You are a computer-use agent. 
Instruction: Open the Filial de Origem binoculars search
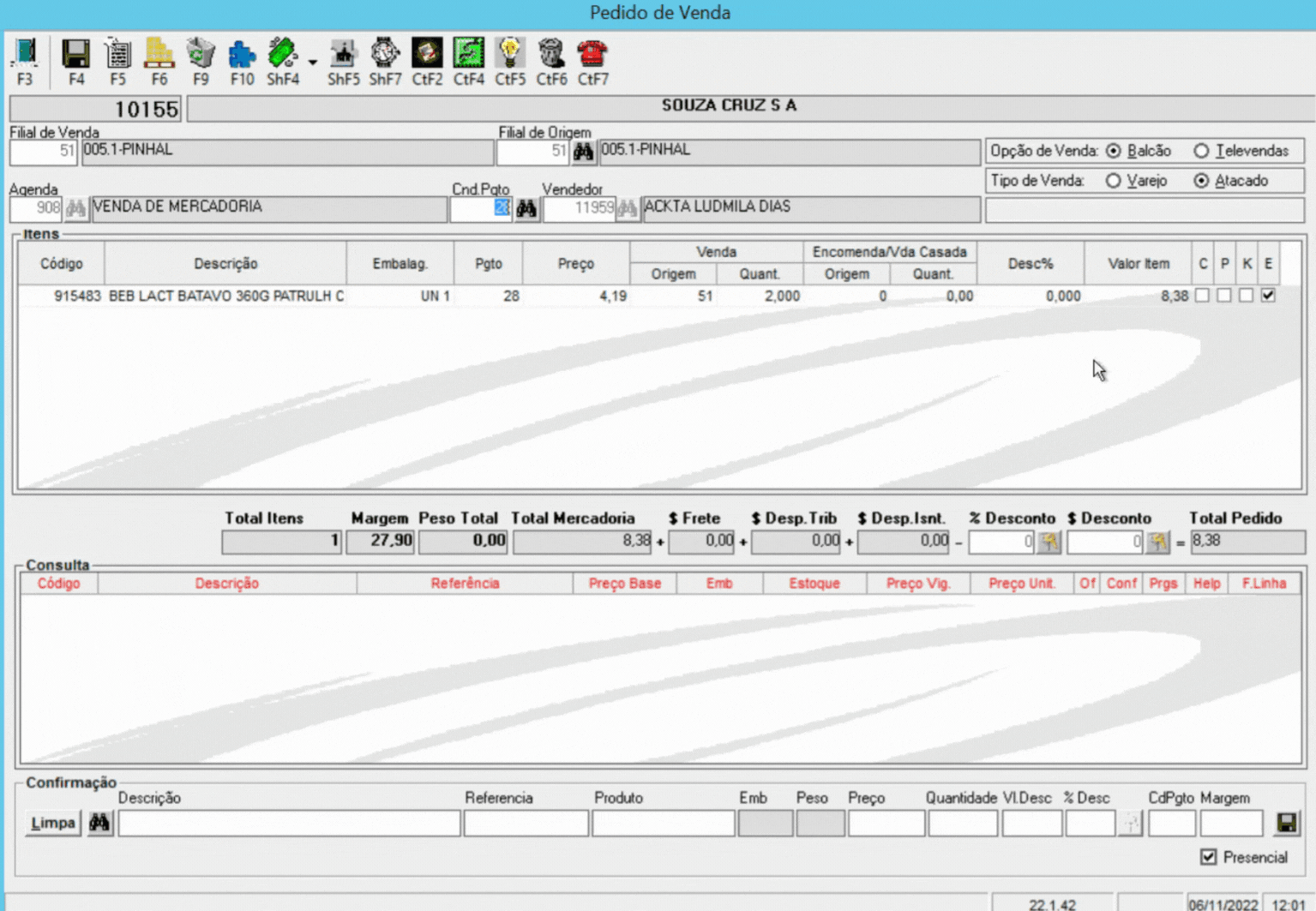pos(583,152)
